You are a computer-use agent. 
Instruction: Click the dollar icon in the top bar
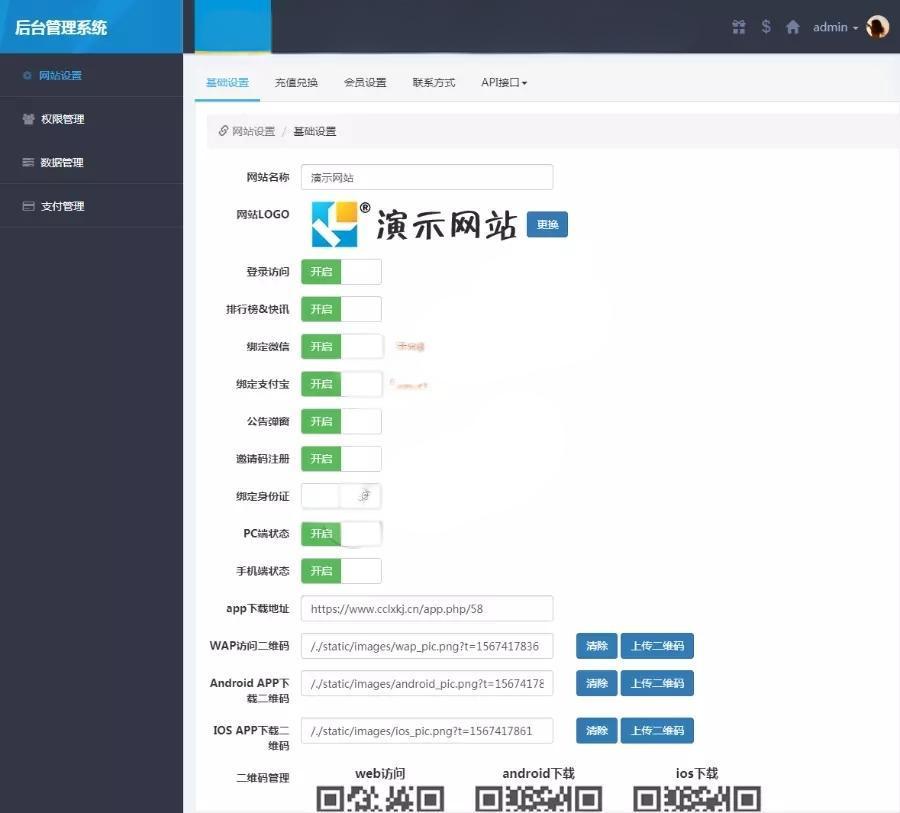tap(766, 27)
